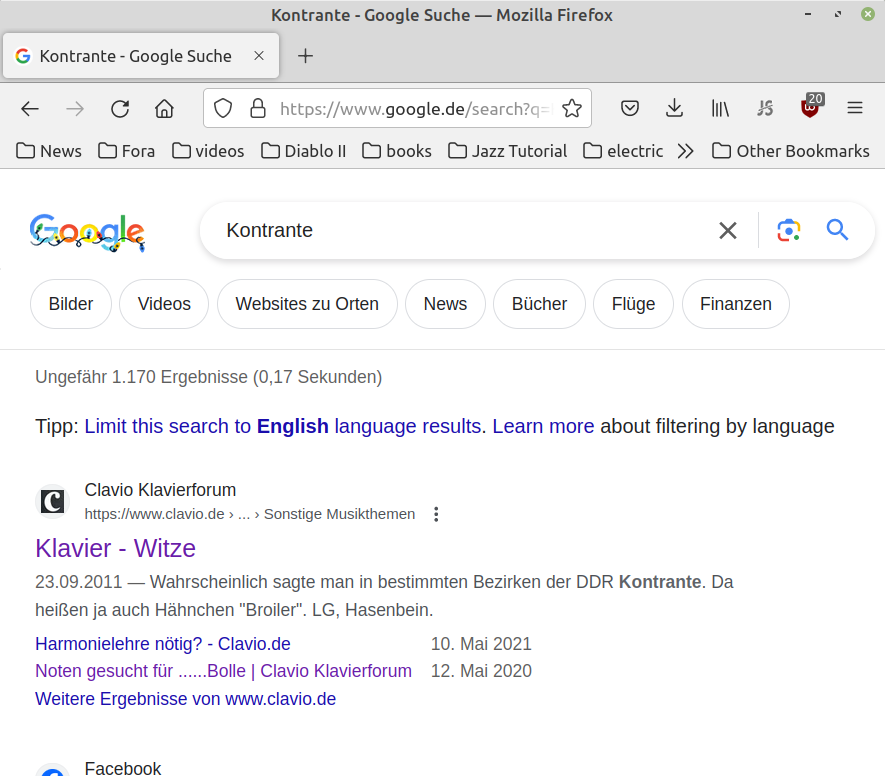885x776 pixels.
Task: Open the videos bookmarks folder
Action: pos(208,151)
